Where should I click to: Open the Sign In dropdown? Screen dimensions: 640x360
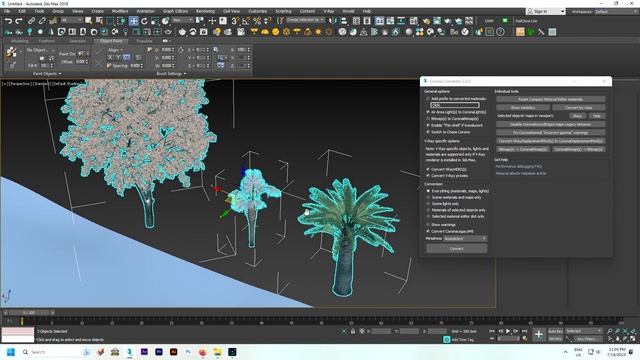(546, 11)
